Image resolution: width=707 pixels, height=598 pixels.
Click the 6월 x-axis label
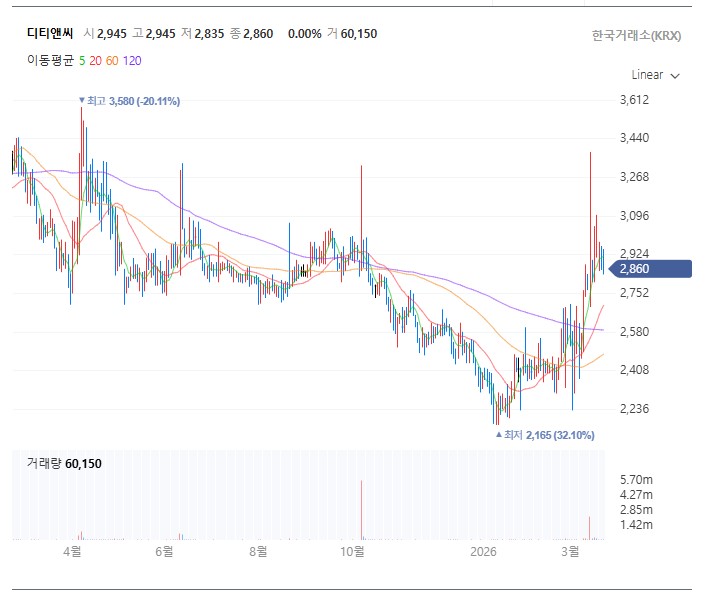pos(164,551)
